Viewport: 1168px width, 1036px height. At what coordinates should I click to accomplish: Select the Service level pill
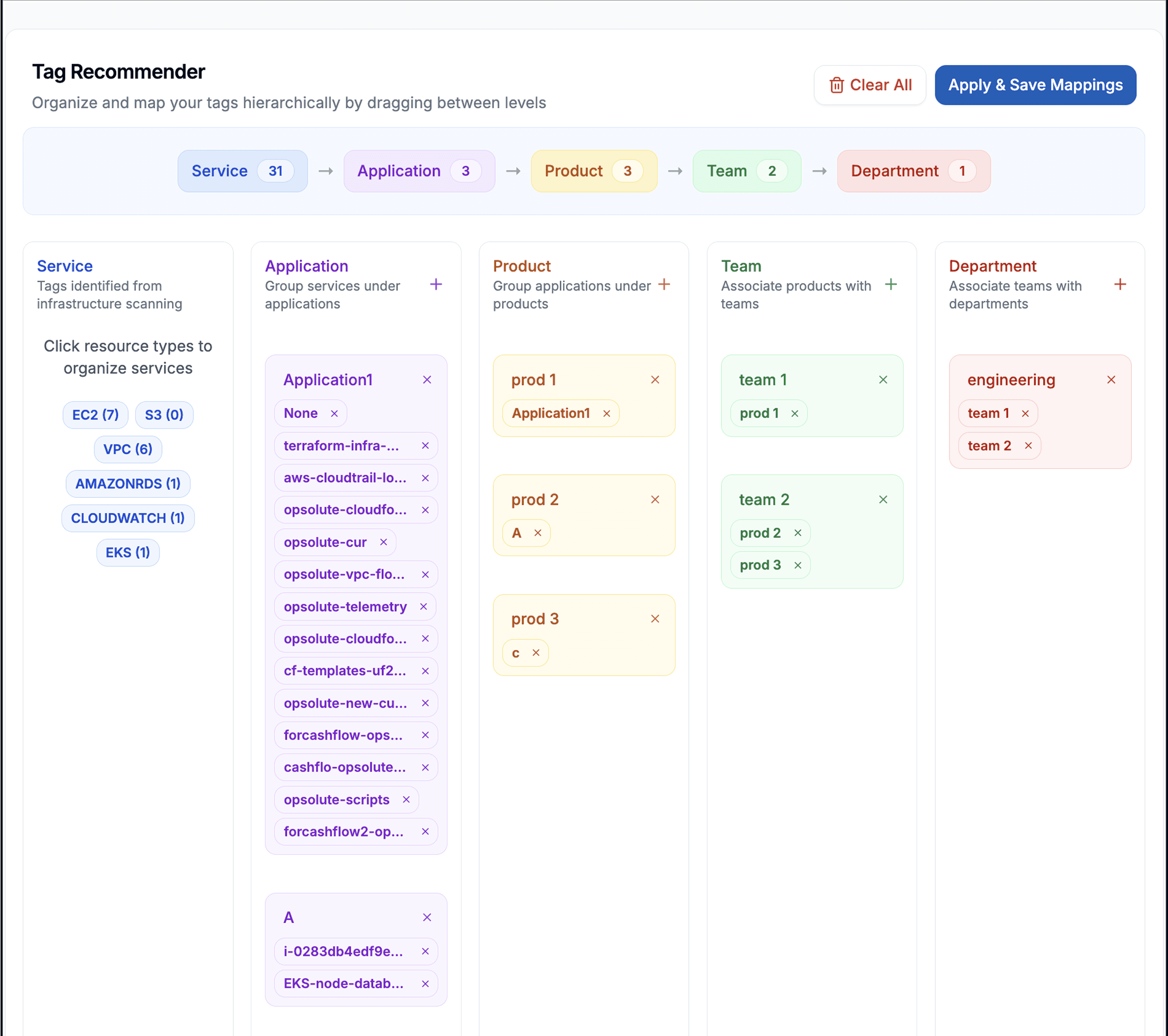pyautogui.click(x=242, y=171)
